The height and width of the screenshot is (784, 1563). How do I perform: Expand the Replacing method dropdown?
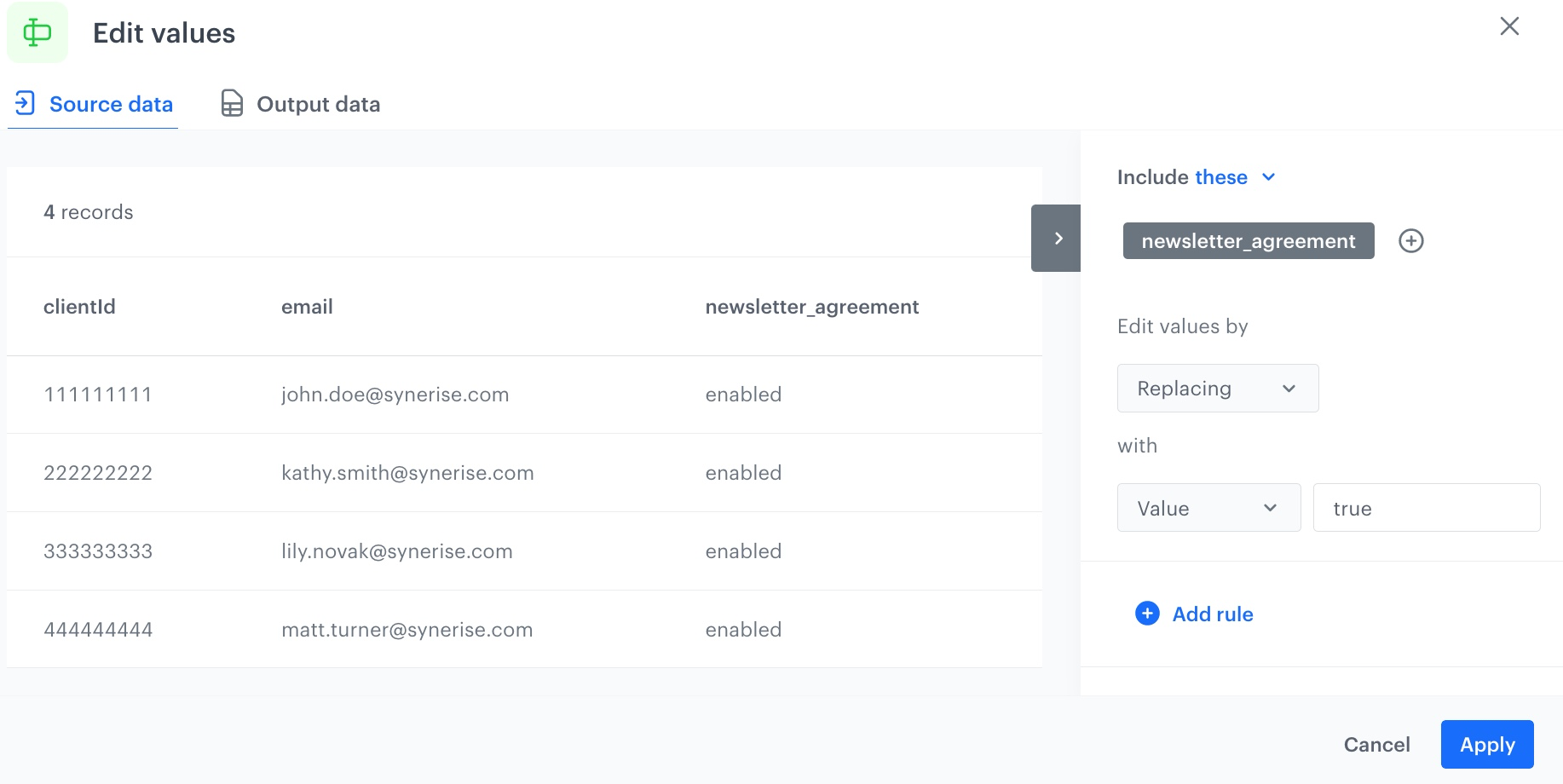click(1217, 389)
